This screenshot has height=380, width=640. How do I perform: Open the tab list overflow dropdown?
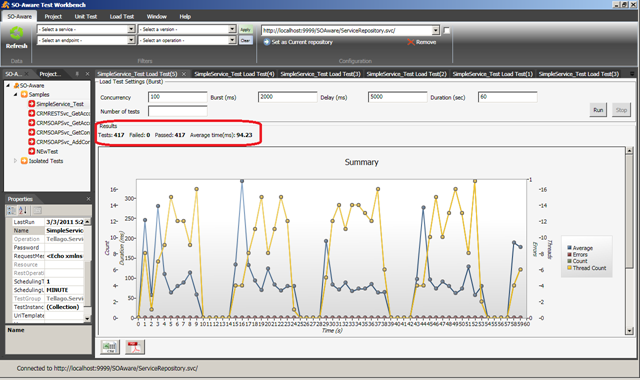pos(632,74)
